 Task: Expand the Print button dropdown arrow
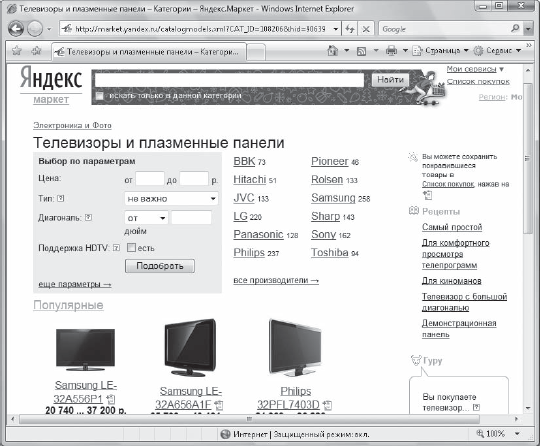click(405, 51)
